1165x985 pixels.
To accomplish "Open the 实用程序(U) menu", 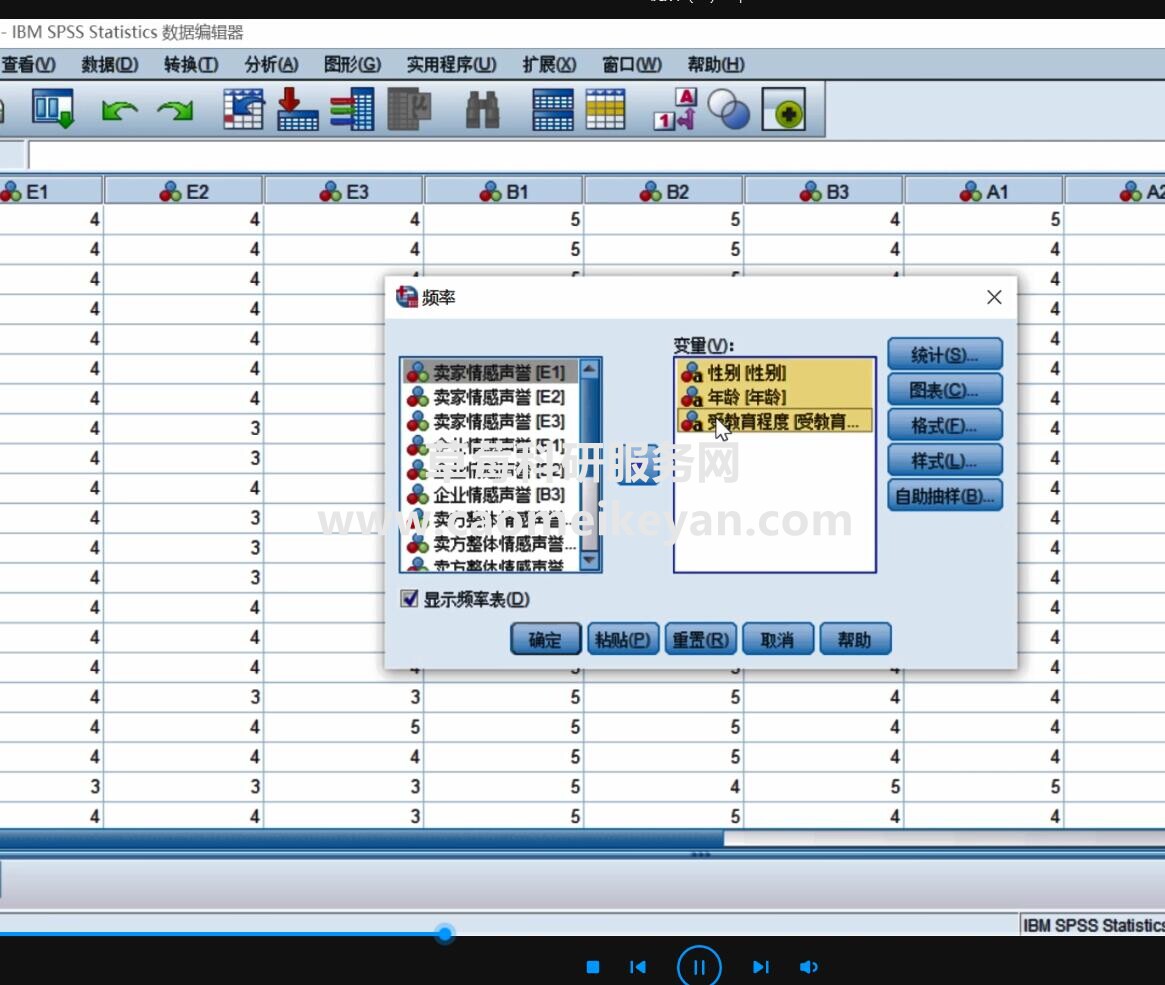I will (x=452, y=65).
